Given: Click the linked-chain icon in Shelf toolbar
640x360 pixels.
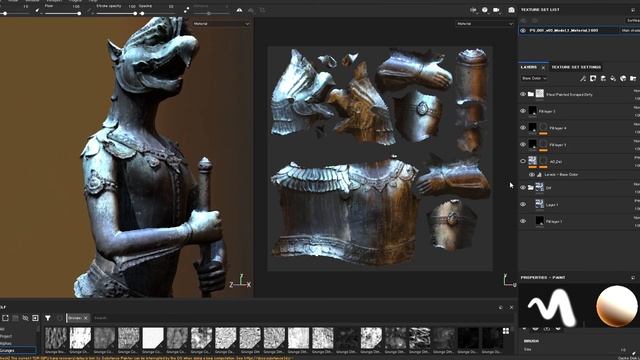Looking at the screenshot, I should (x=25, y=318).
